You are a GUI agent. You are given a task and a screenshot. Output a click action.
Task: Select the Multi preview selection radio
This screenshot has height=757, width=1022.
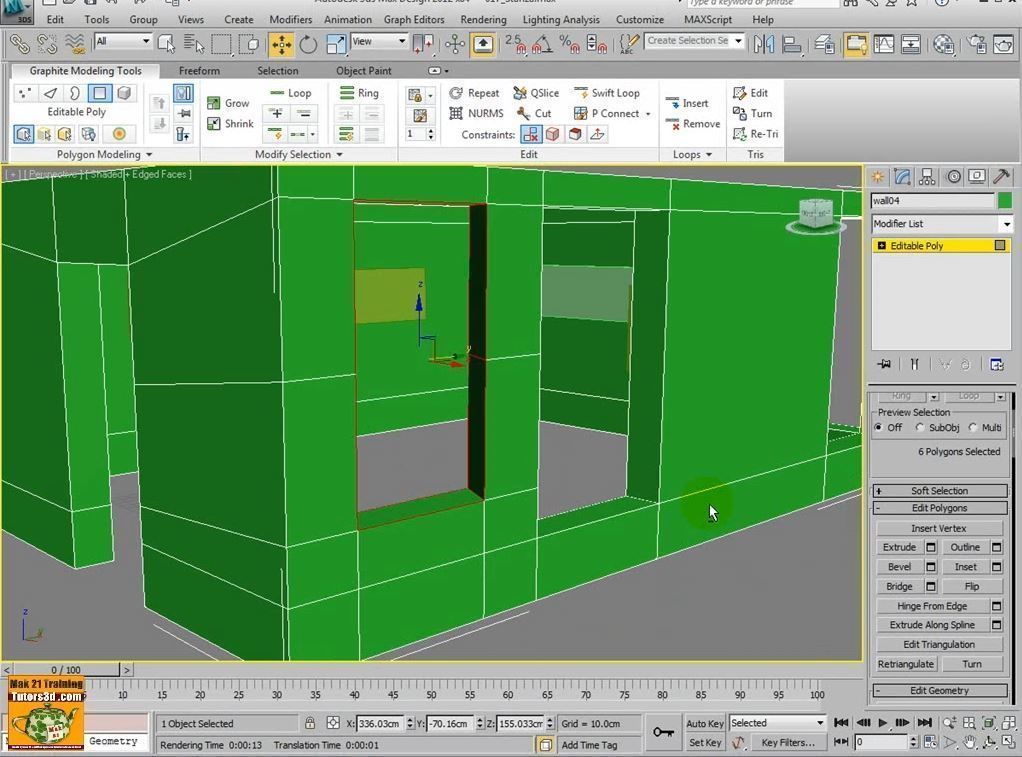click(x=973, y=427)
